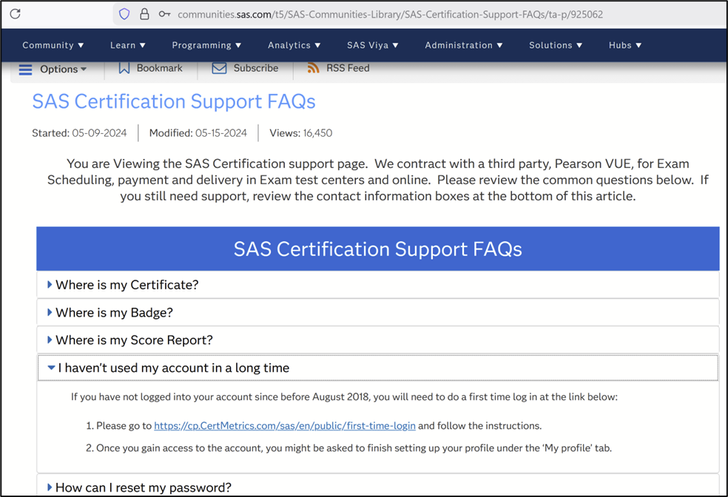Click the sentence about logging in before August 2018
Screen dimensions: 728x497
(344, 397)
